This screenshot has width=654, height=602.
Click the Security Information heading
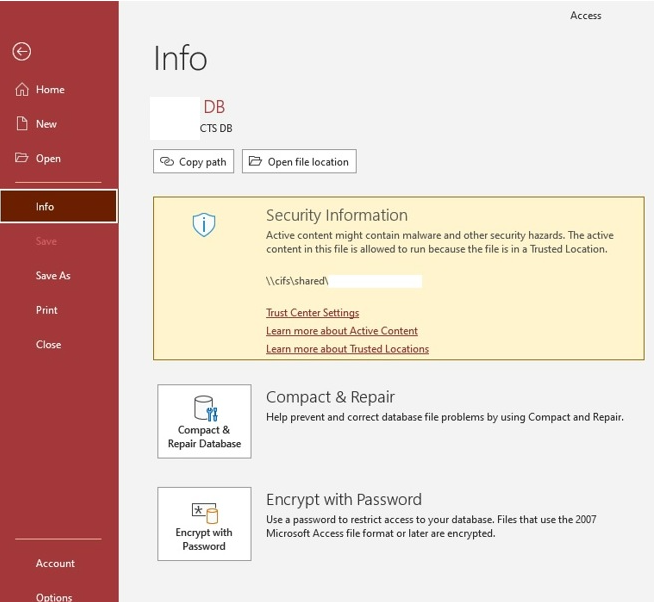[337, 215]
